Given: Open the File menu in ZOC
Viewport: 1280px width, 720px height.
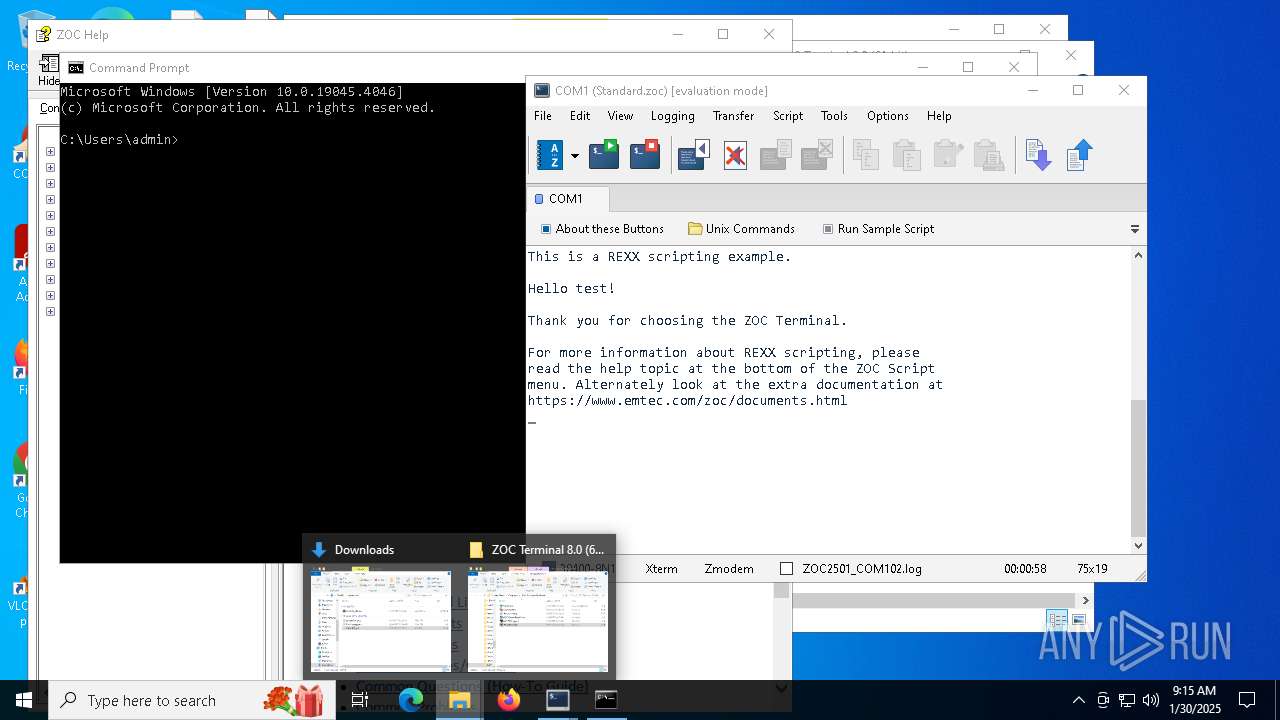Looking at the screenshot, I should pos(543,116).
